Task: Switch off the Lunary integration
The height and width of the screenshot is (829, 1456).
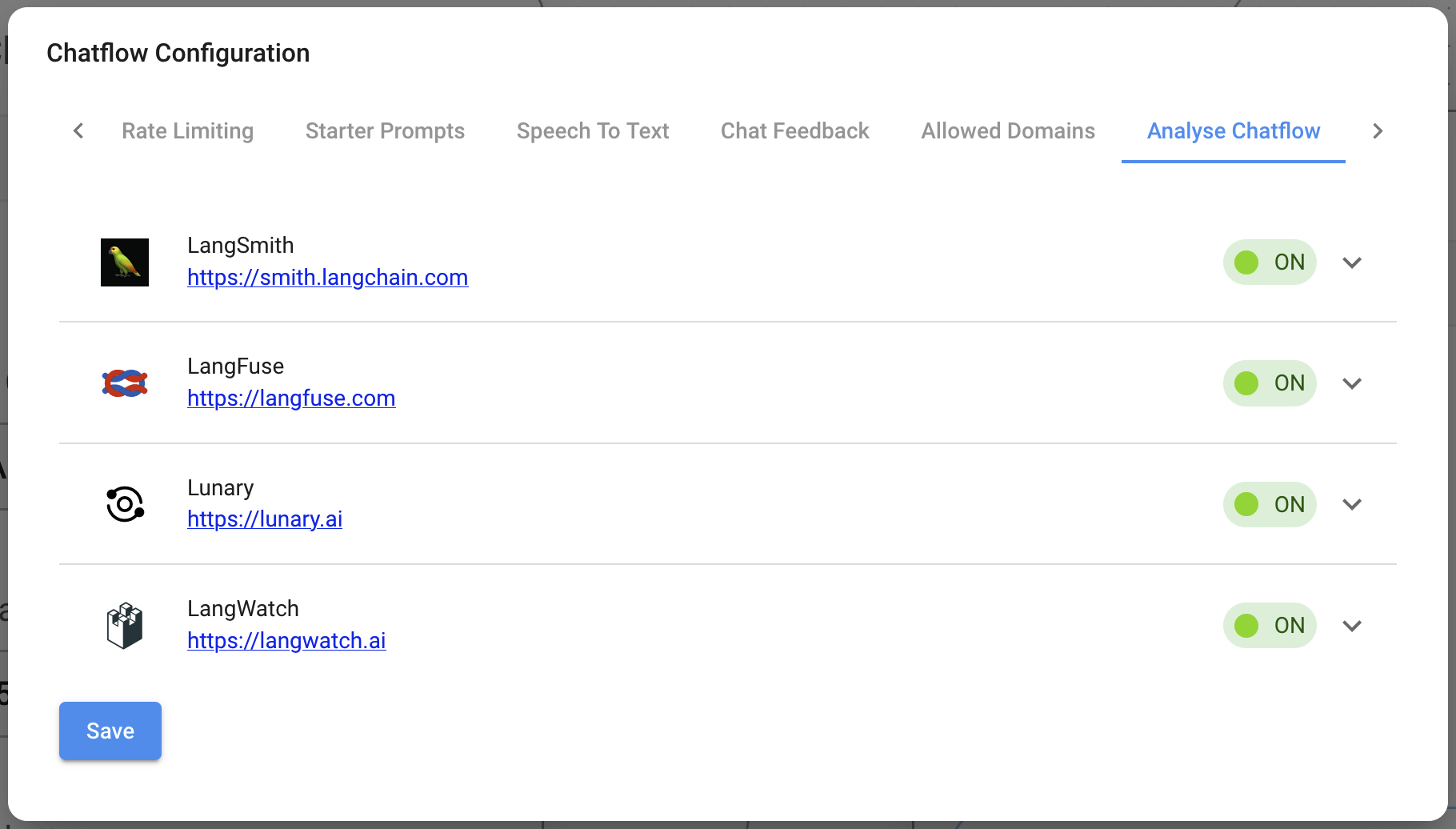Action: [x=1270, y=504]
